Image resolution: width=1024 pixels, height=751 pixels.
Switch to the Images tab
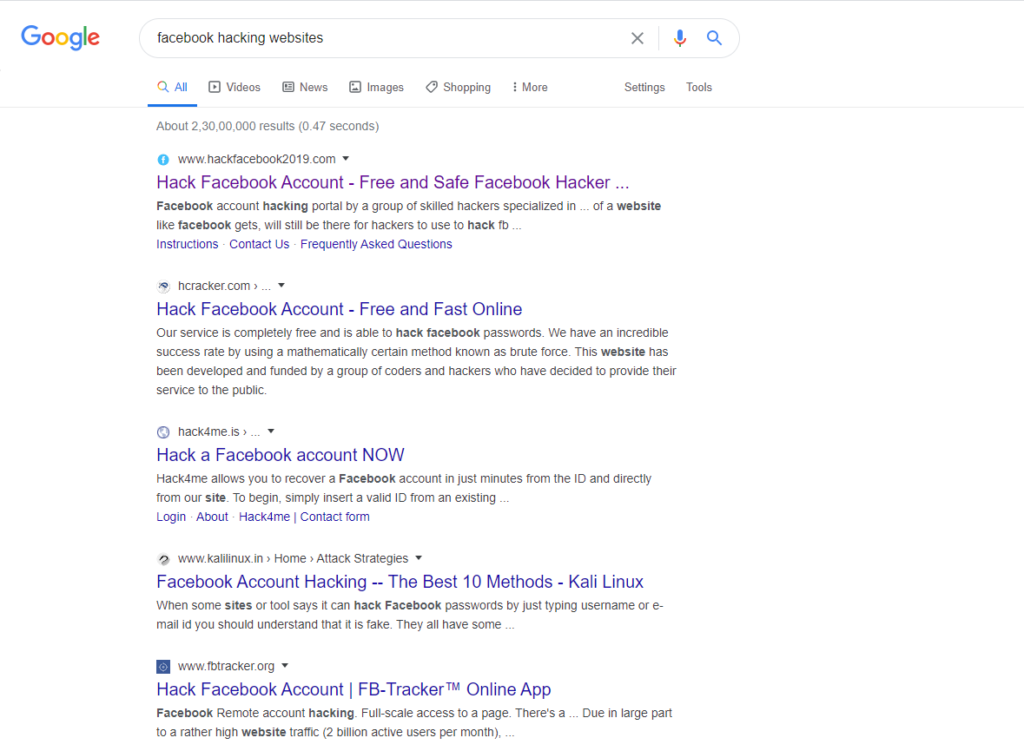(x=376, y=88)
